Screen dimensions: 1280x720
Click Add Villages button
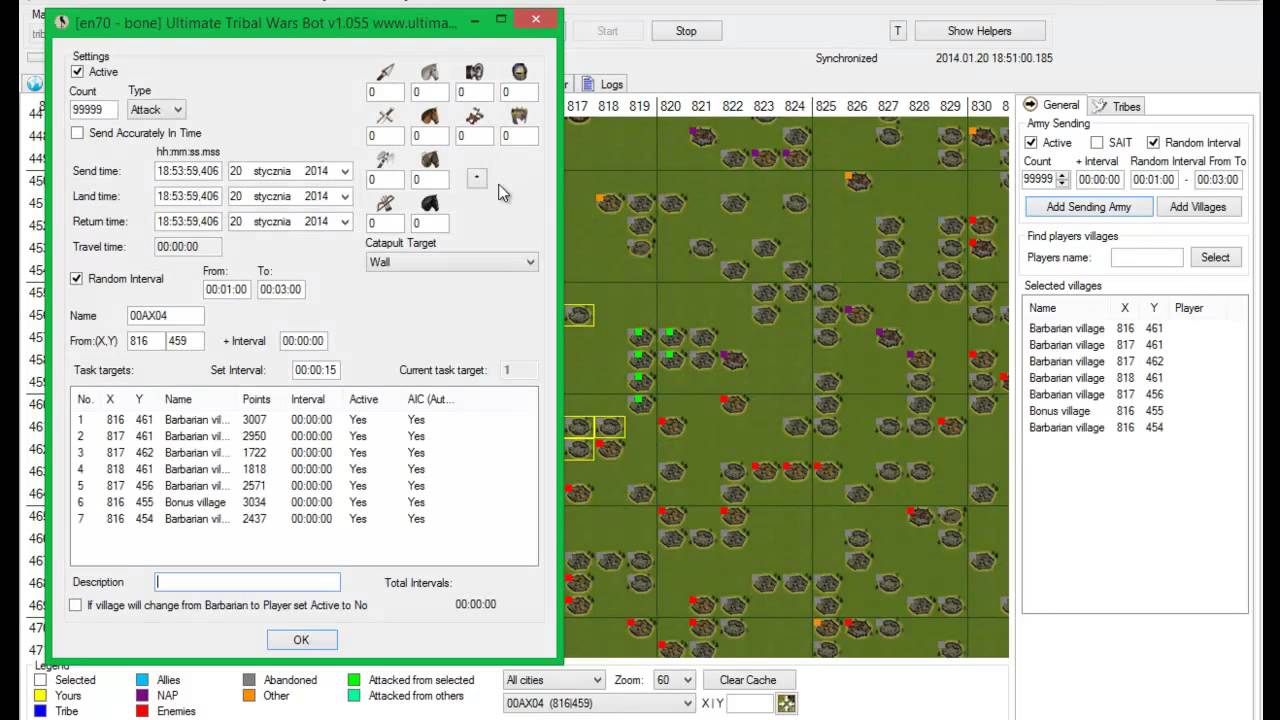1198,207
